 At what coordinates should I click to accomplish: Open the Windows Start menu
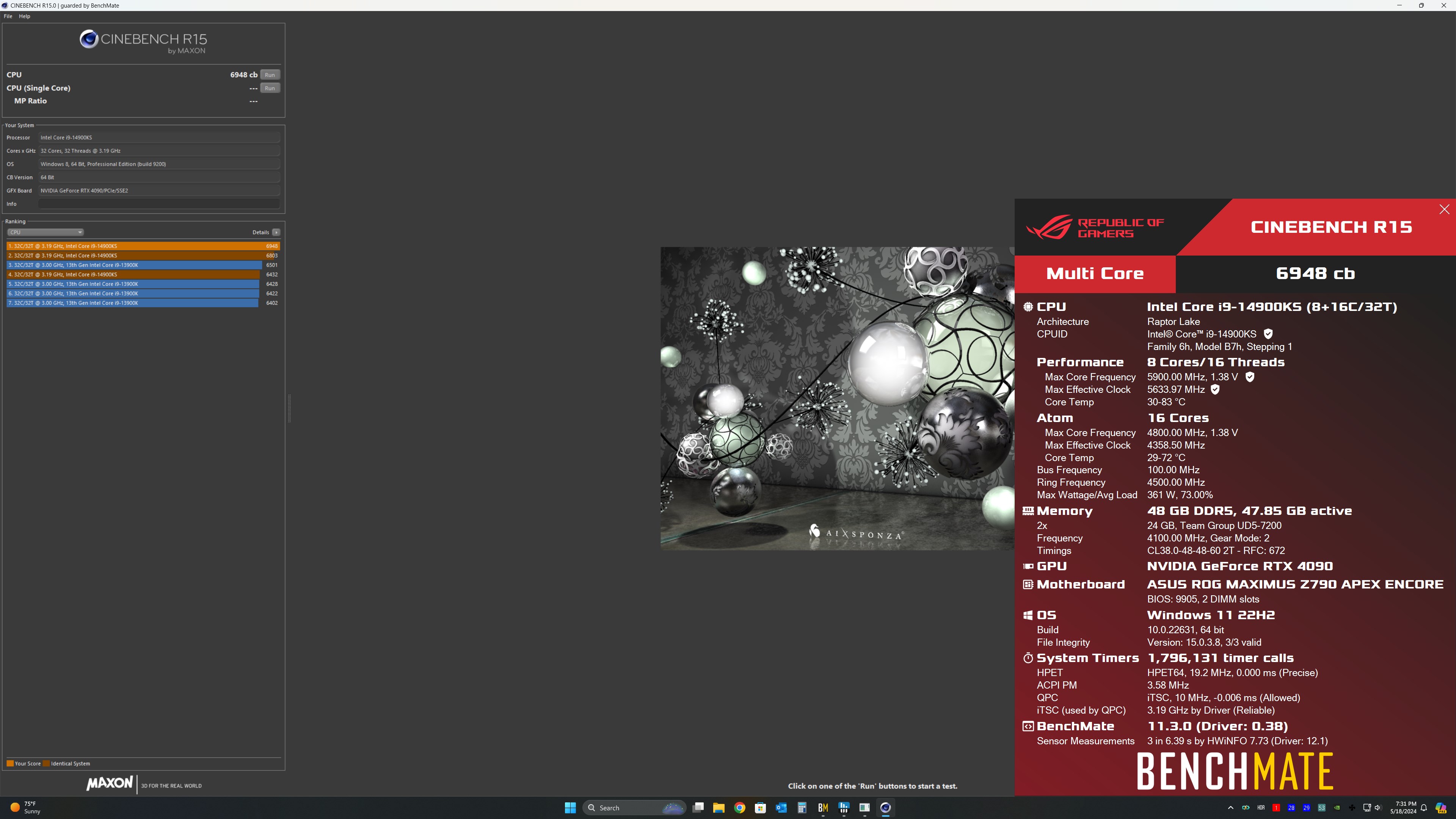[x=570, y=808]
